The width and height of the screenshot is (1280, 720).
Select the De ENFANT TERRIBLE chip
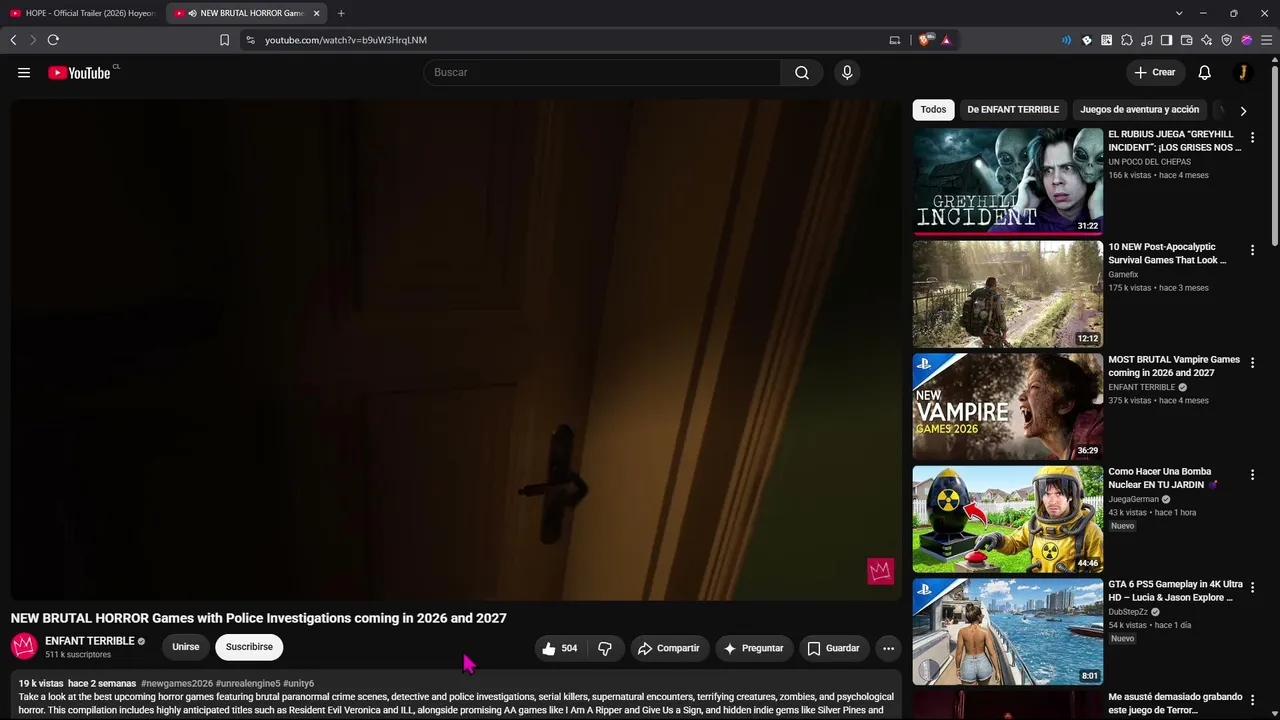pyautogui.click(x=1013, y=110)
